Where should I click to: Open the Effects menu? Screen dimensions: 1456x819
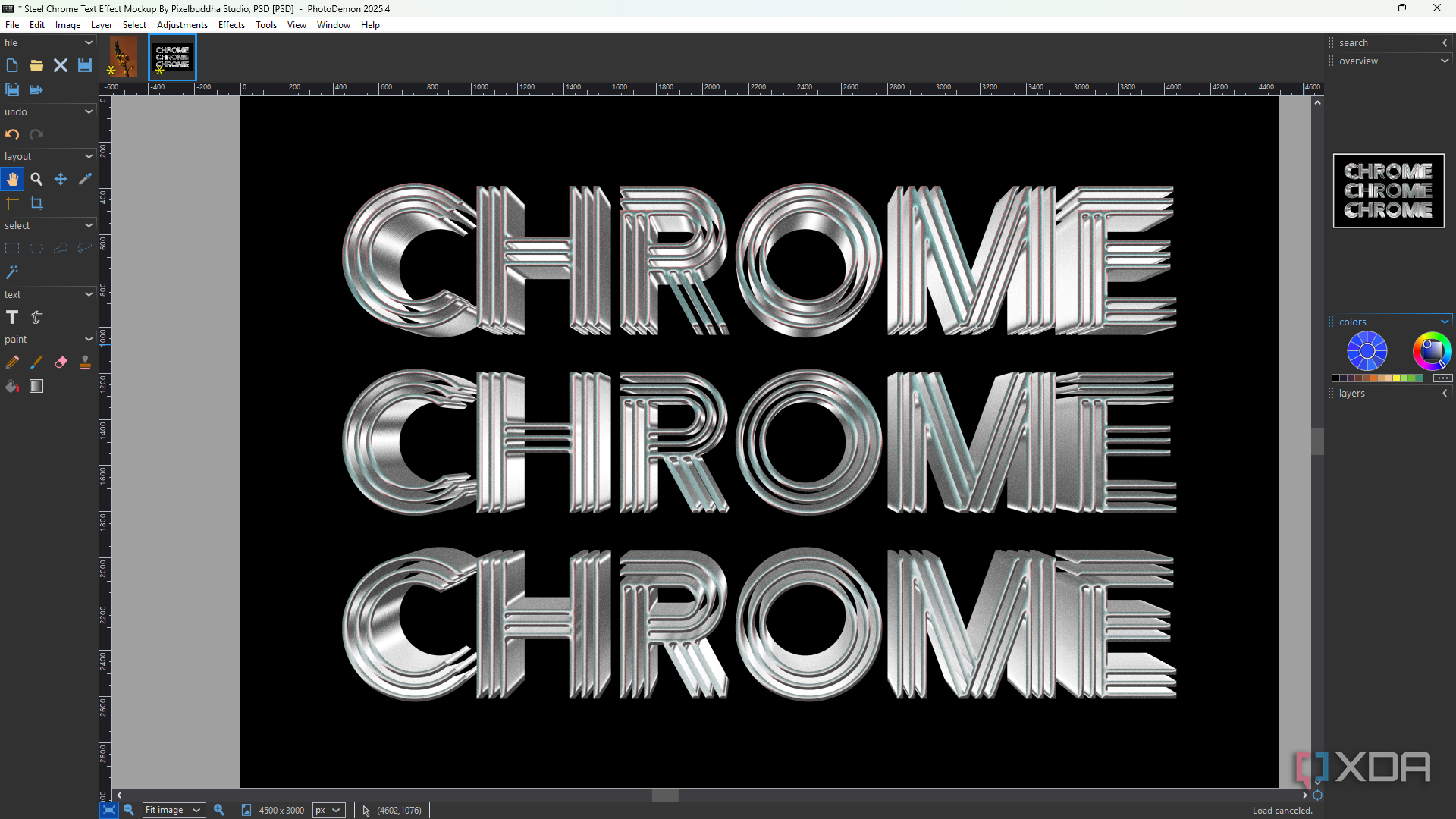click(x=231, y=25)
